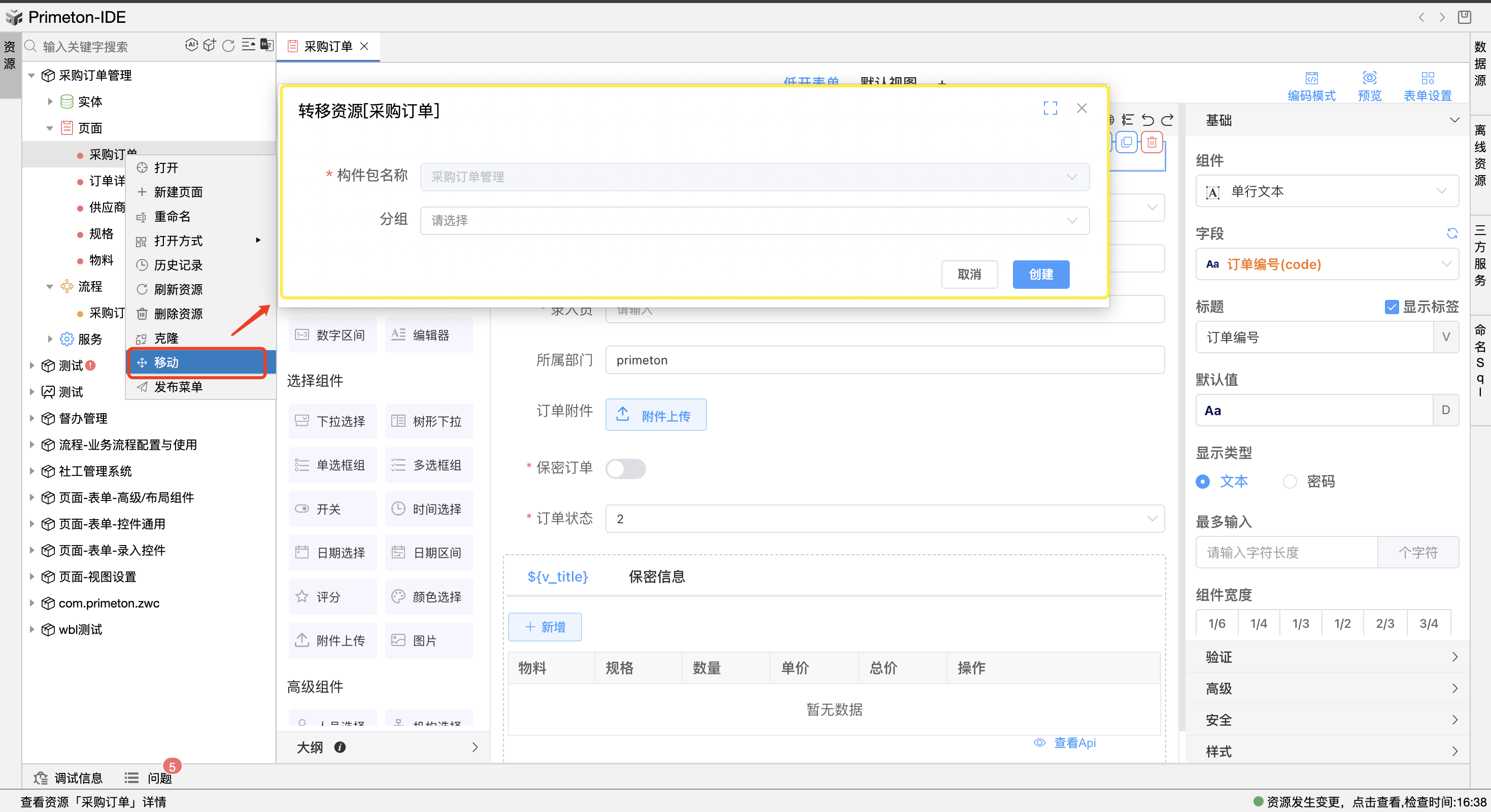The height and width of the screenshot is (812, 1491).
Task: Click the 查看Api link
Action: [1074, 742]
